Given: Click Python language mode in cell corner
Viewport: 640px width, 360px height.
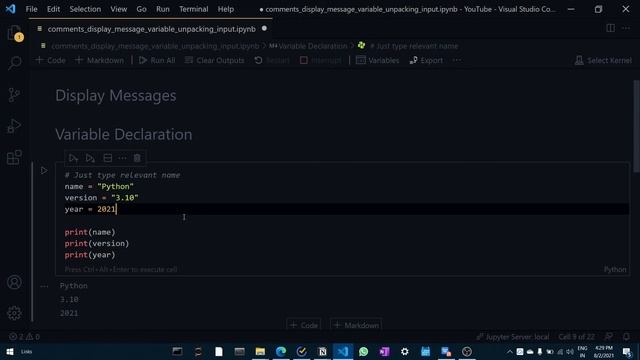Looking at the screenshot, I should click(x=615, y=269).
